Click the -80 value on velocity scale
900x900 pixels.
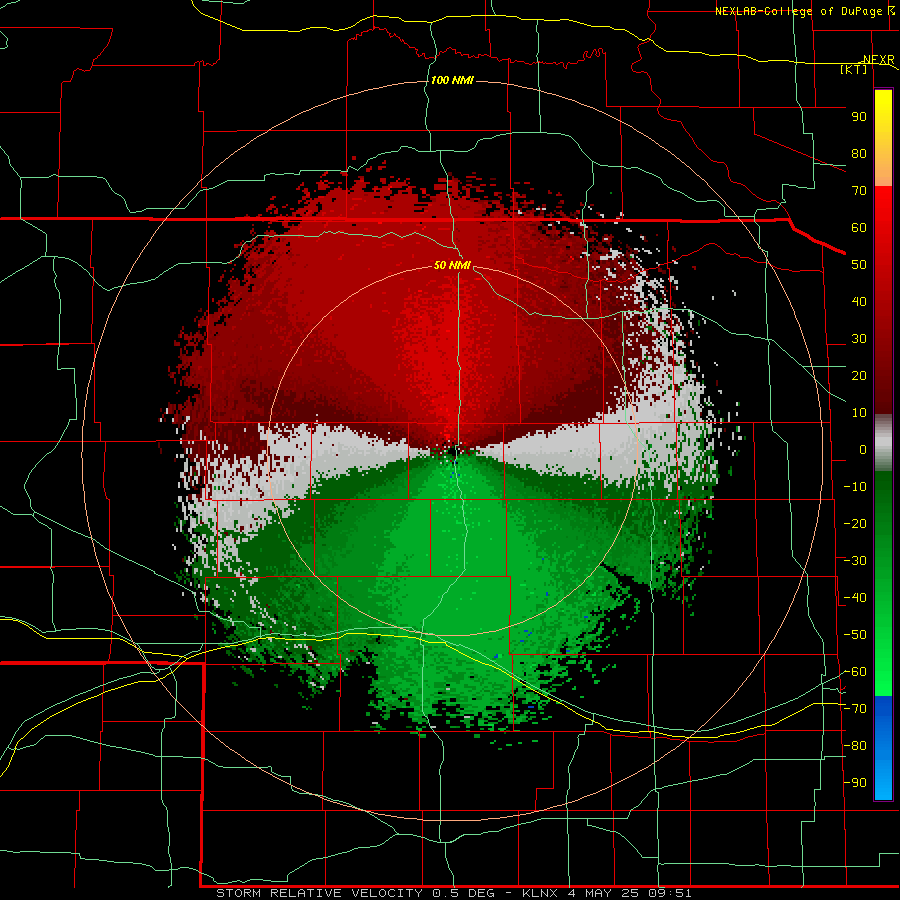pos(855,746)
